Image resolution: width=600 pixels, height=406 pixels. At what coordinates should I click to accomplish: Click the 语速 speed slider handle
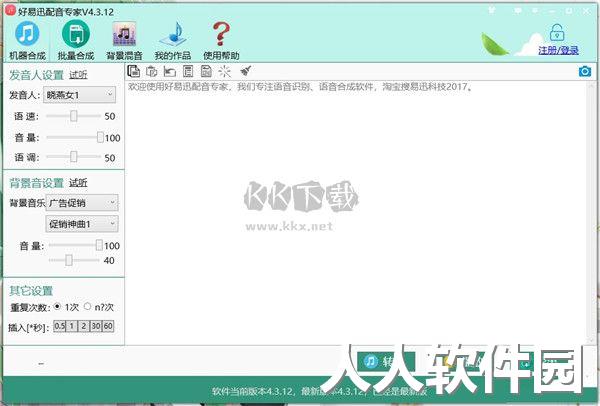click(73, 116)
